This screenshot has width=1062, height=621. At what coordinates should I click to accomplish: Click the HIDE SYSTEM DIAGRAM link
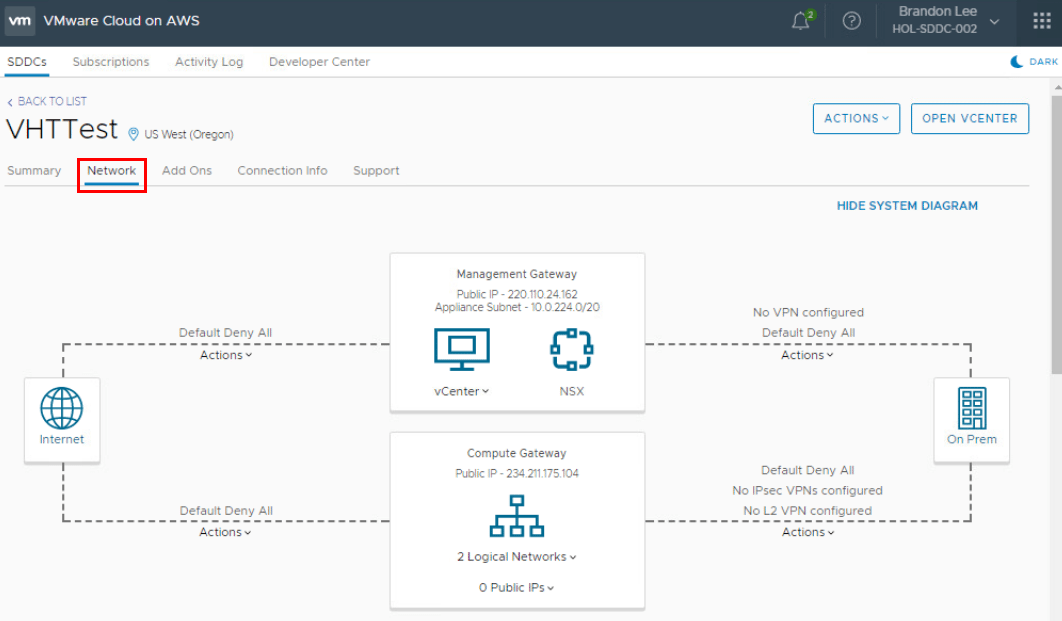click(907, 206)
